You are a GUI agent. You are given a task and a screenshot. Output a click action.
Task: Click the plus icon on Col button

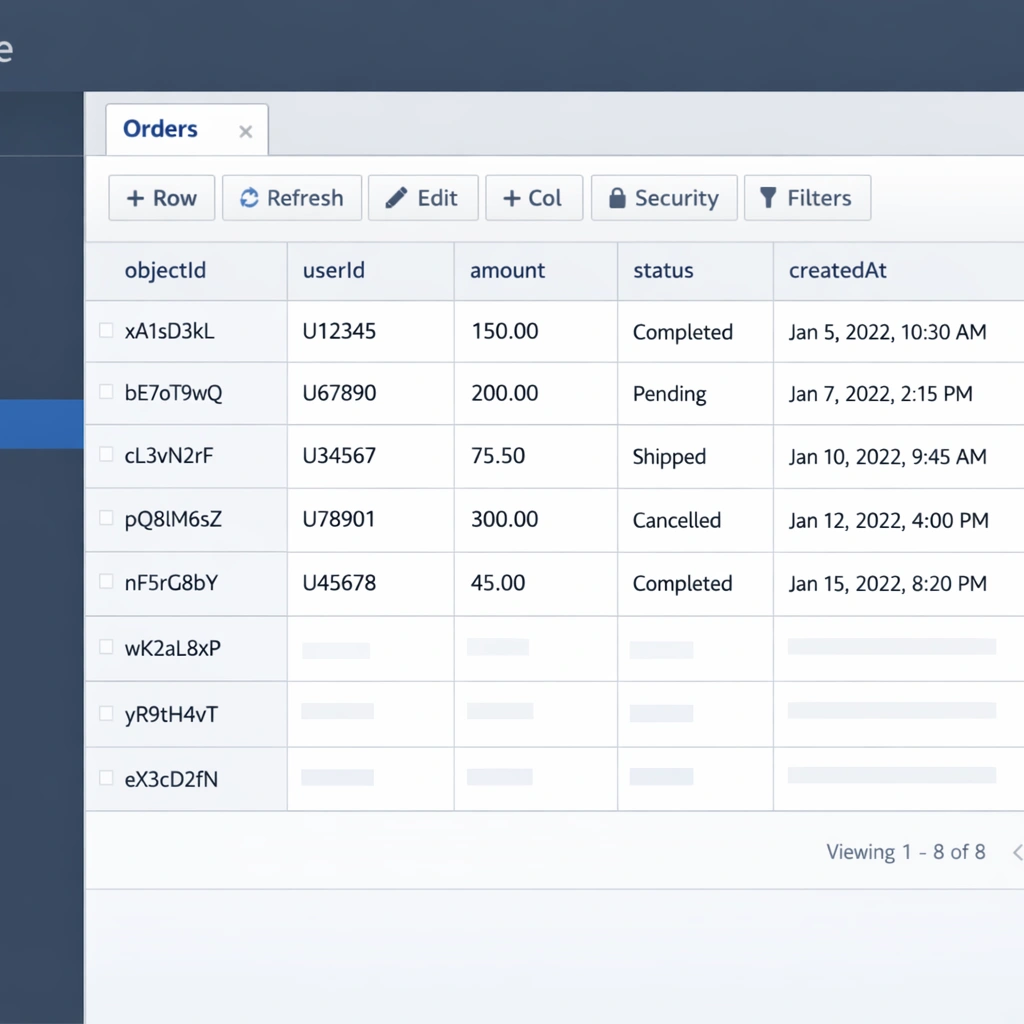[x=511, y=198]
